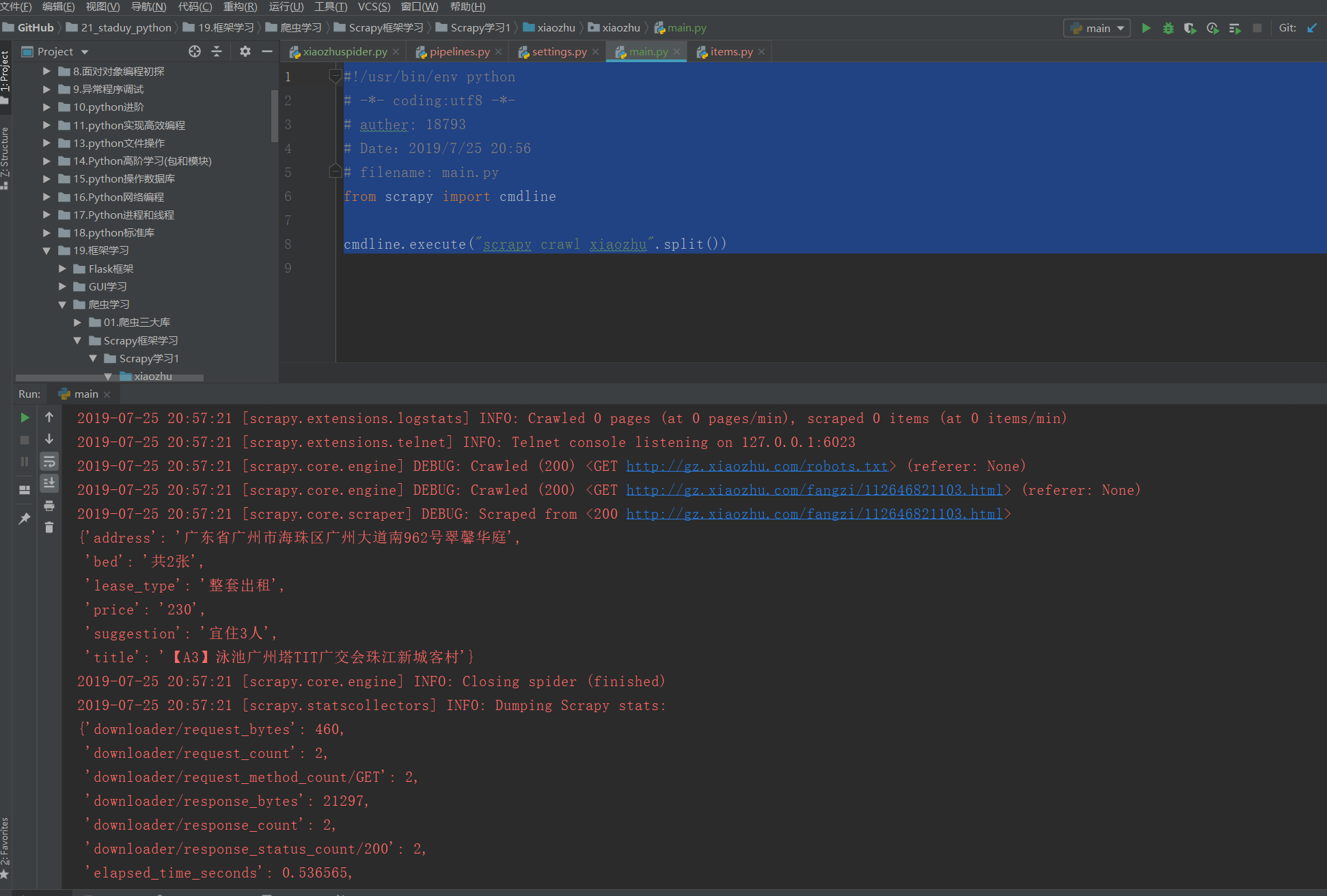
Task: Collapse all in the Project panel
Action: pos(217,51)
